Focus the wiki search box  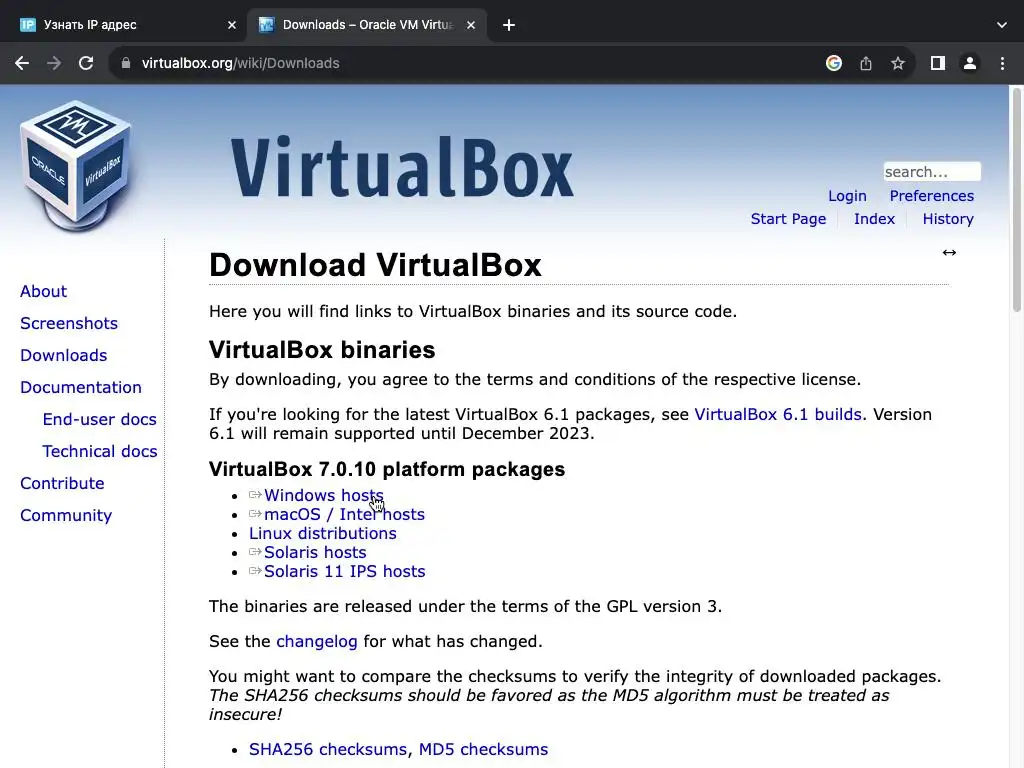point(932,172)
